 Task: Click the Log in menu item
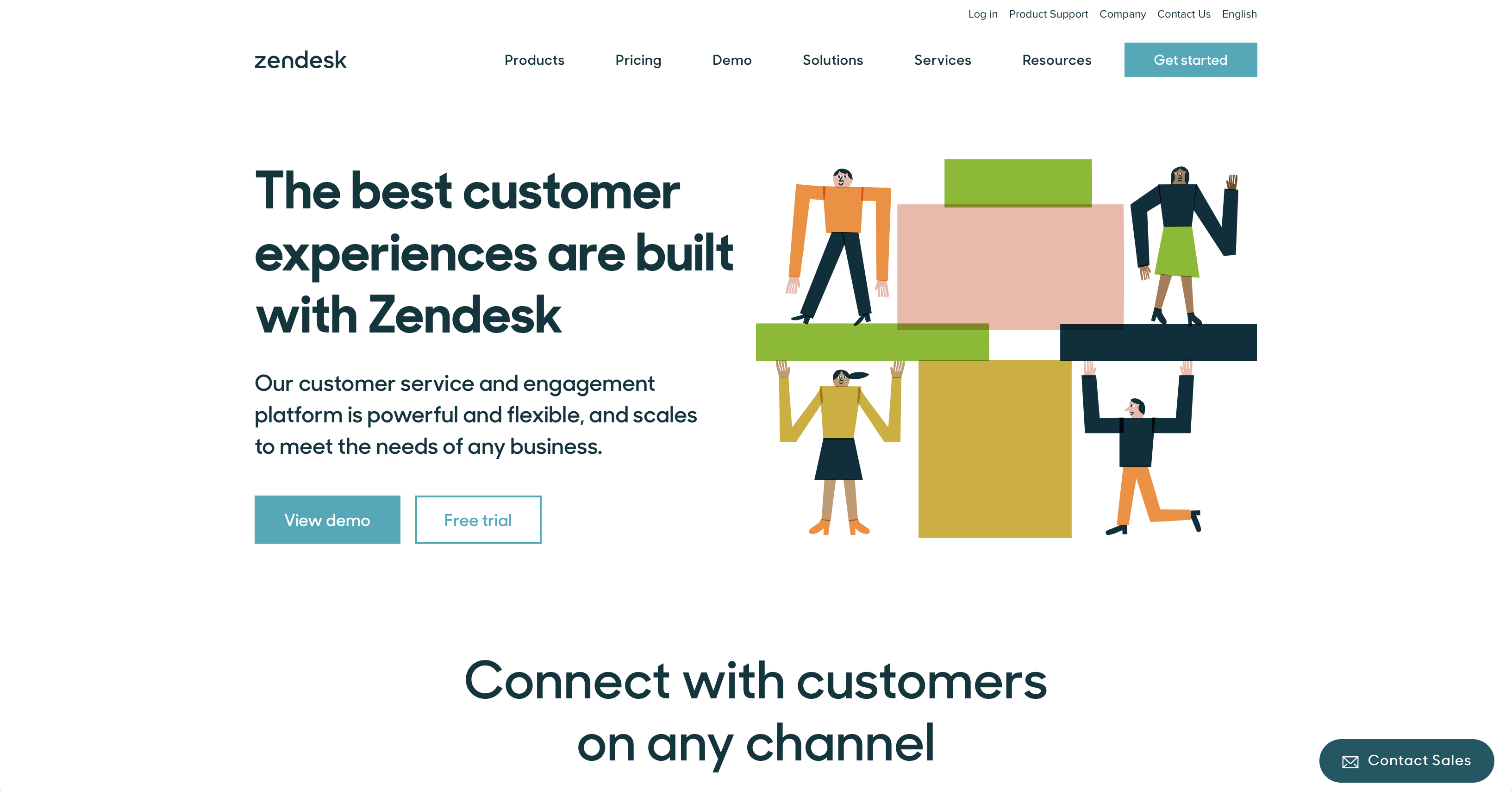point(983,14)
